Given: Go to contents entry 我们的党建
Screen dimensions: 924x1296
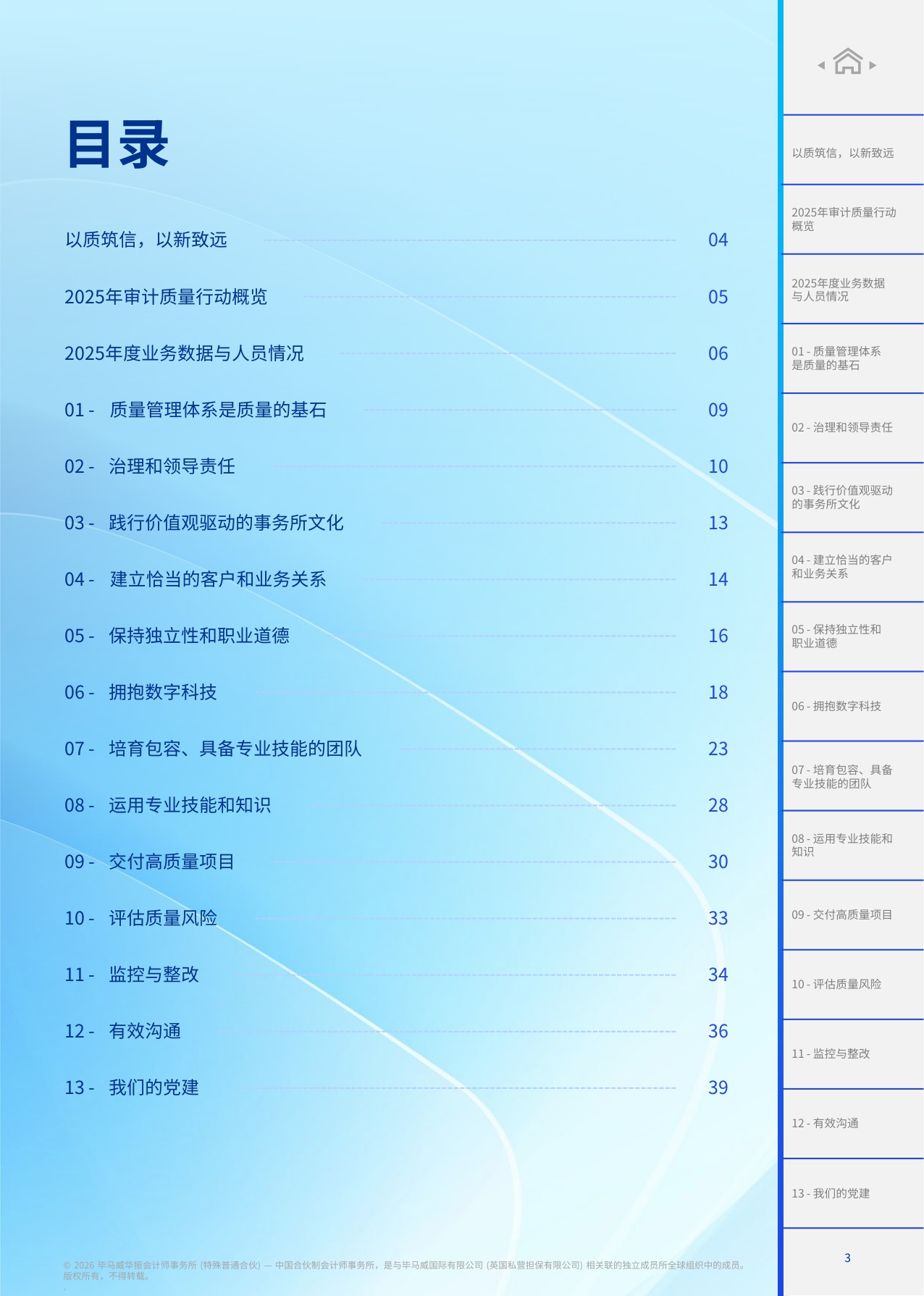Looking at the screenshot, I should (x=154, y=1087).
